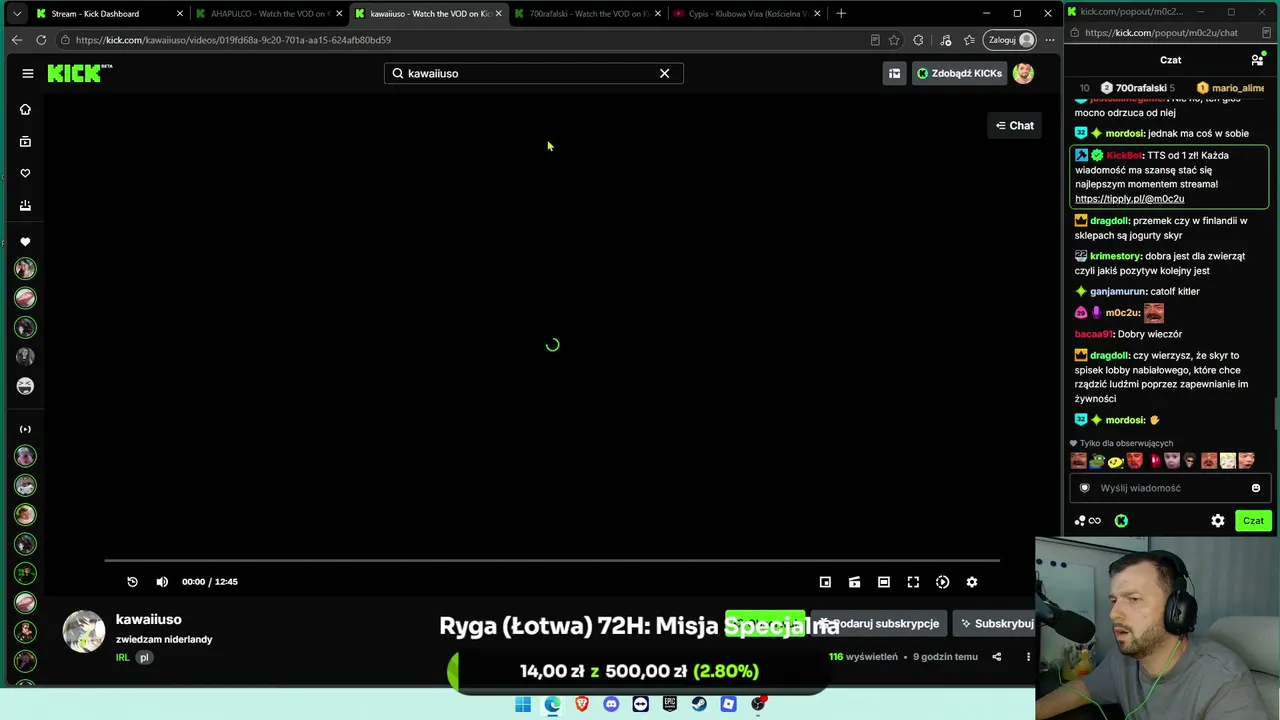Toggle mini player mode in video controls
The width and height of the screenshot is (1280, 720).
pyautogui.click(x=825, y=582)
